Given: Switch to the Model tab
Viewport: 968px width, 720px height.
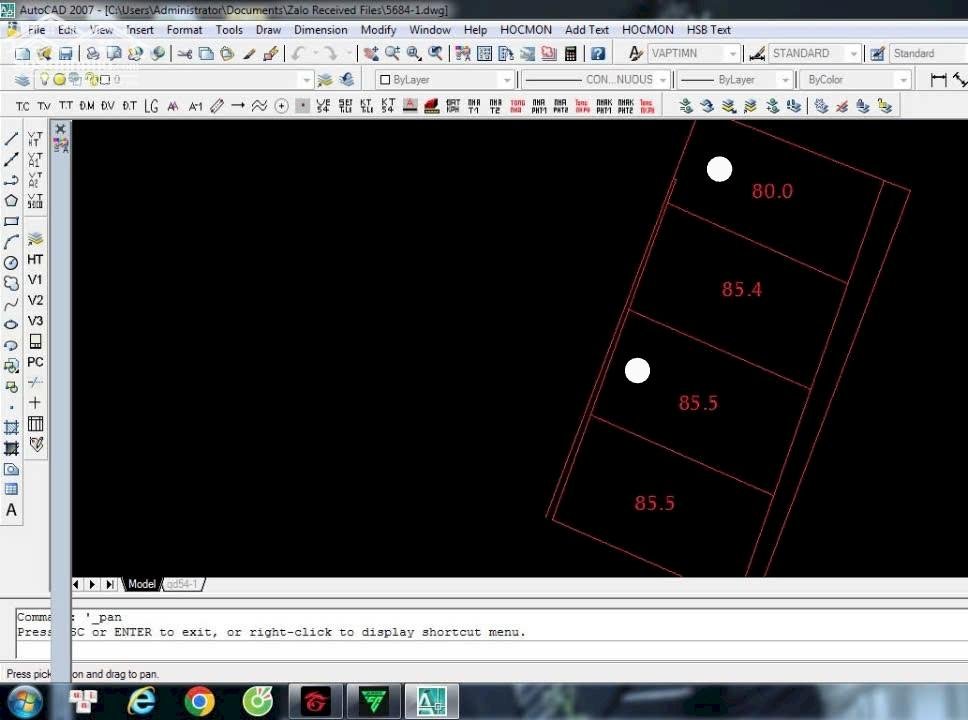Looking at the screenshot, I should (142, 584).
